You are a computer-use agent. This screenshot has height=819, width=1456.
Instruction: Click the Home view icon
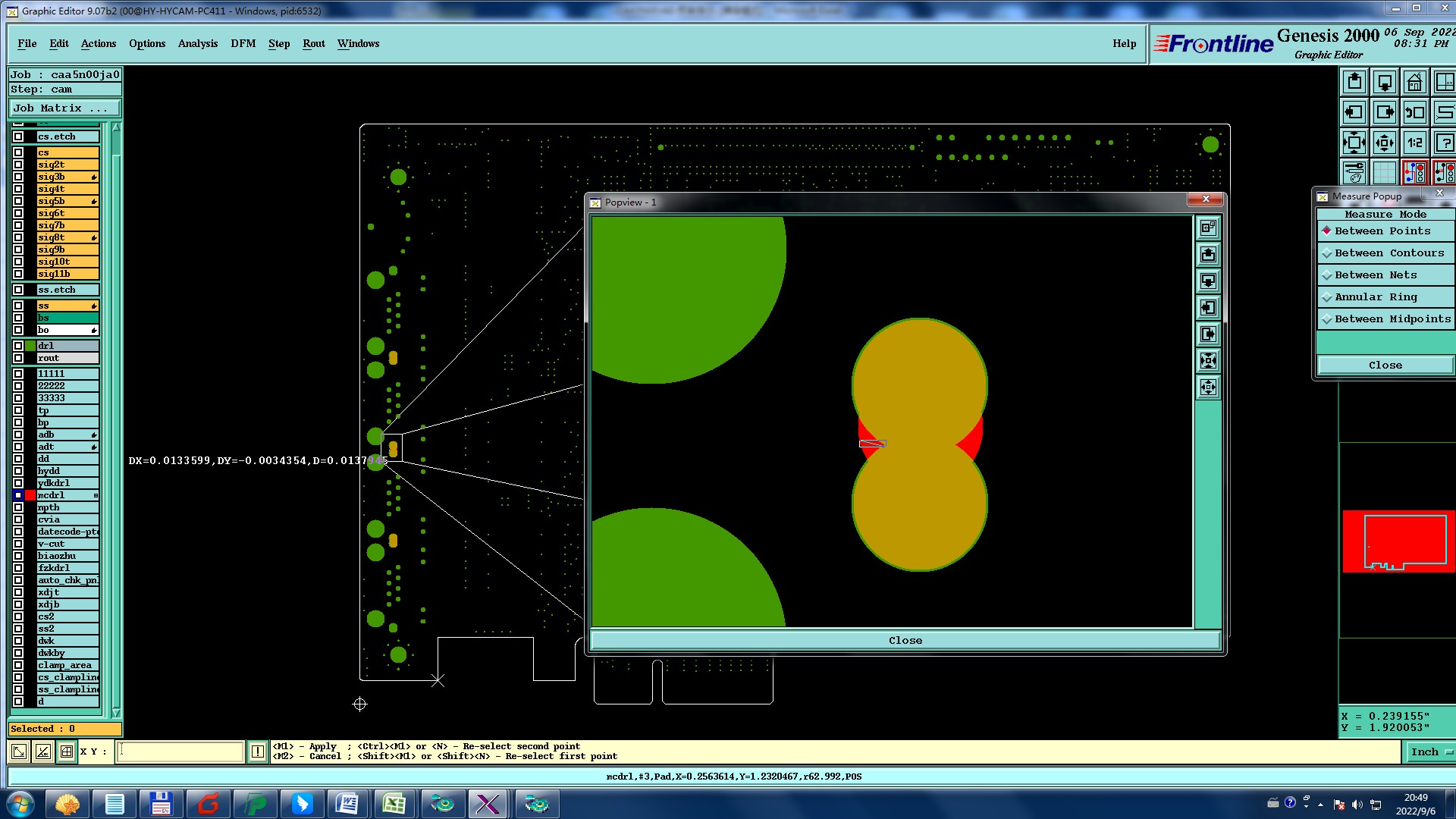pos(1414,82)
